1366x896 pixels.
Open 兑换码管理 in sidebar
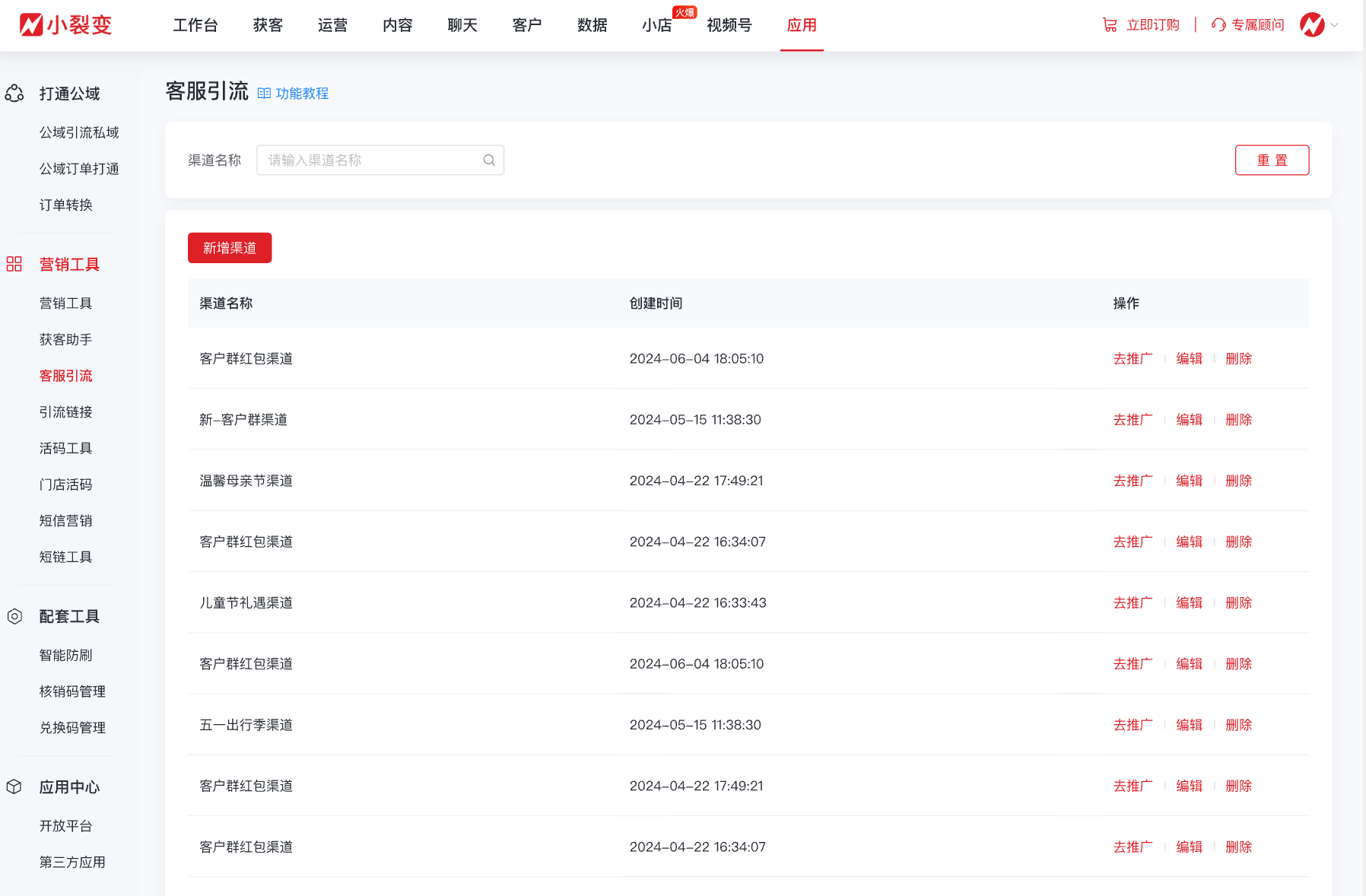(x=73, y=728)
